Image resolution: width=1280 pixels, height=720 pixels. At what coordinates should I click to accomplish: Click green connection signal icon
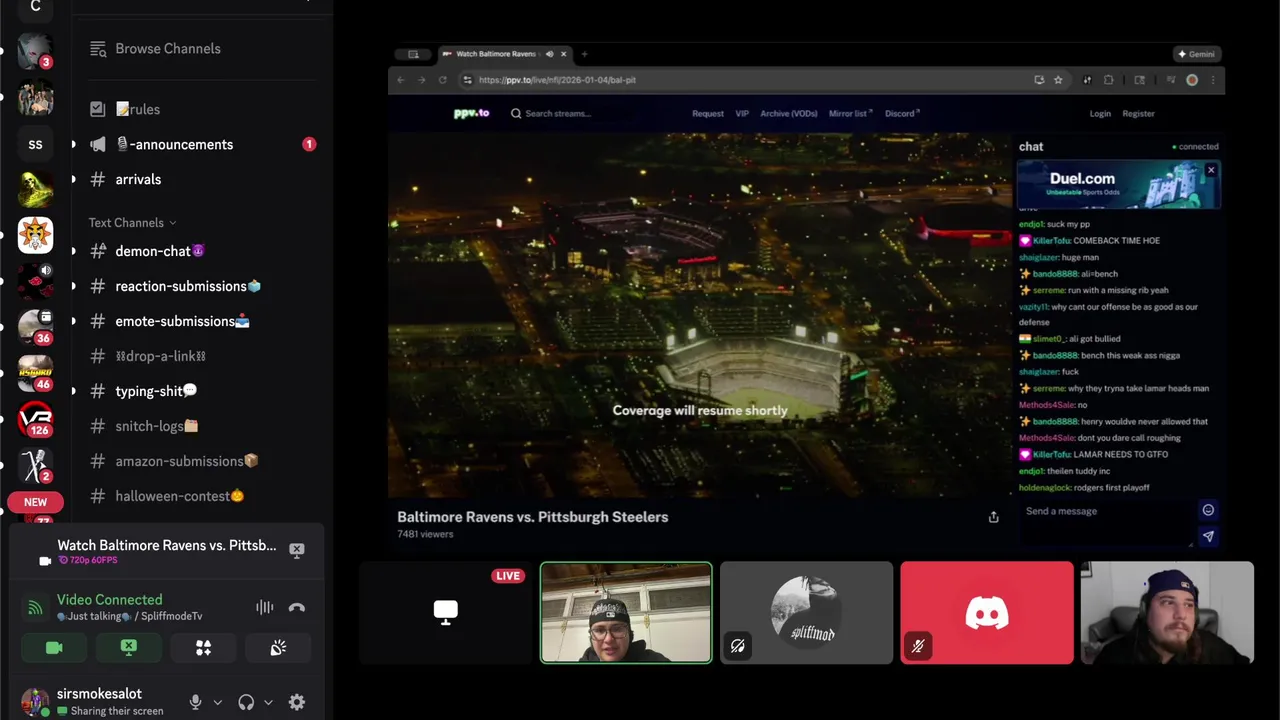(35, 607)
